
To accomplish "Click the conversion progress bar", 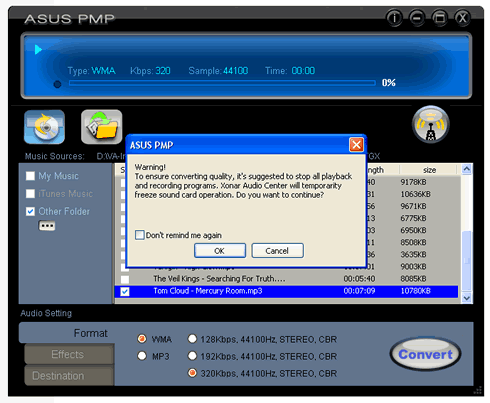I will click(x=222, y=83).
